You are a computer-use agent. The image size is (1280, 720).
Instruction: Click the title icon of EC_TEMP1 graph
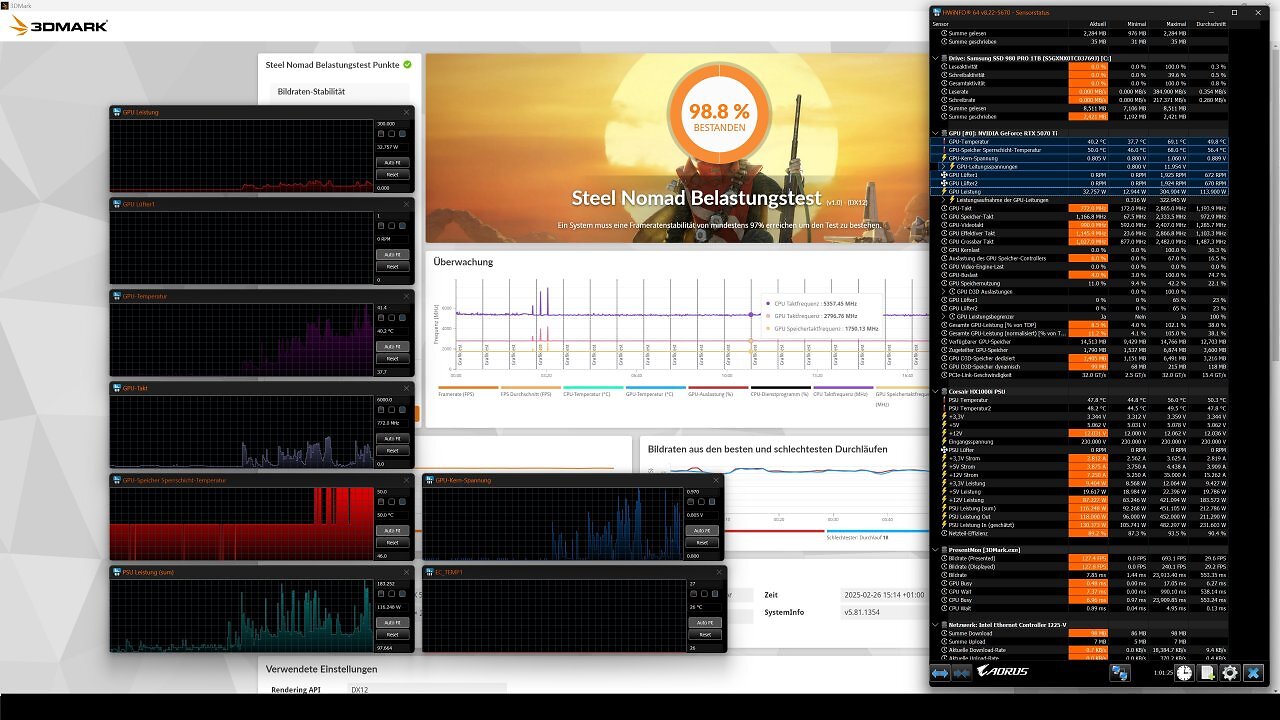(429, 572)
